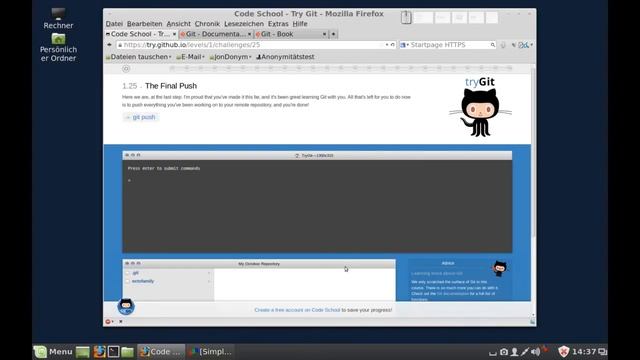Open the Lesezeichen menu
Screen dimensions: 640x360
click(244, 24)
